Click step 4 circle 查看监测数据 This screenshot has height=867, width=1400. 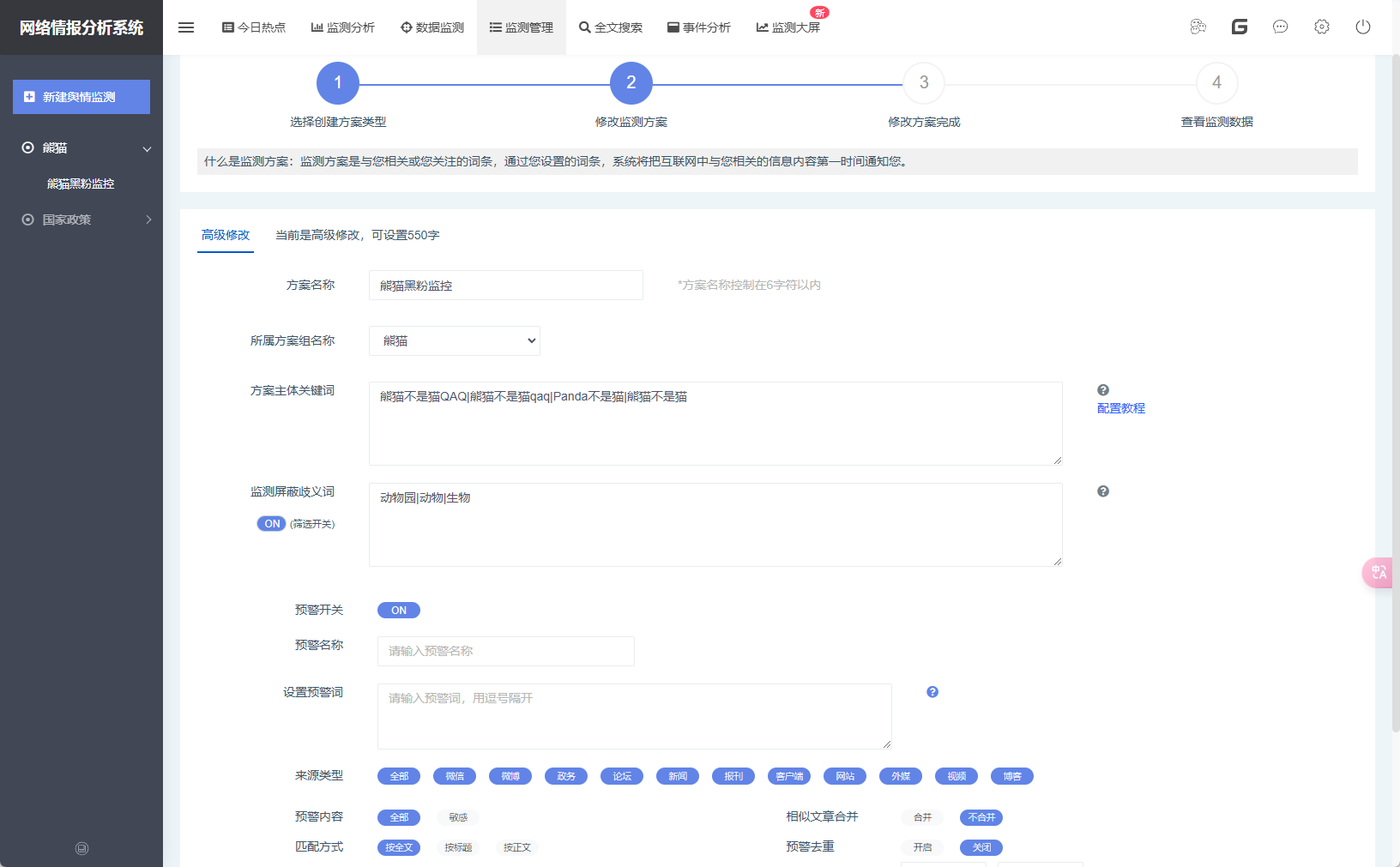click(1216, 82)
